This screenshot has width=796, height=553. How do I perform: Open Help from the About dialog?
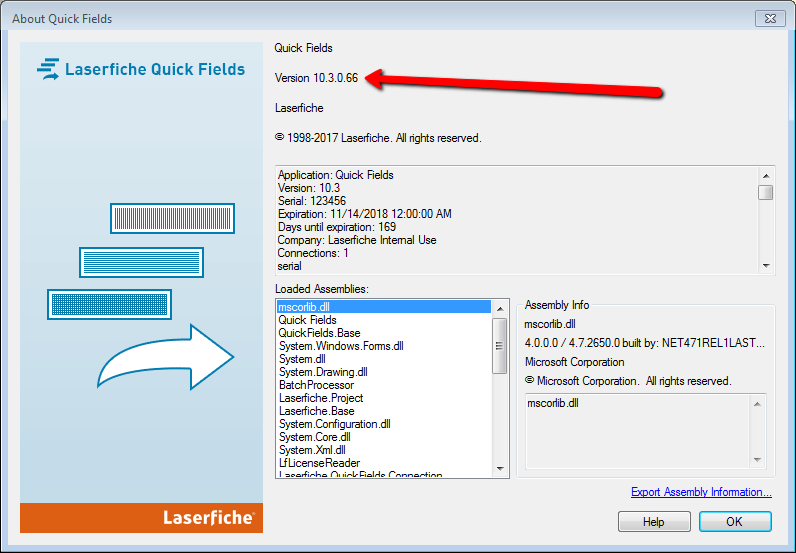654,522
